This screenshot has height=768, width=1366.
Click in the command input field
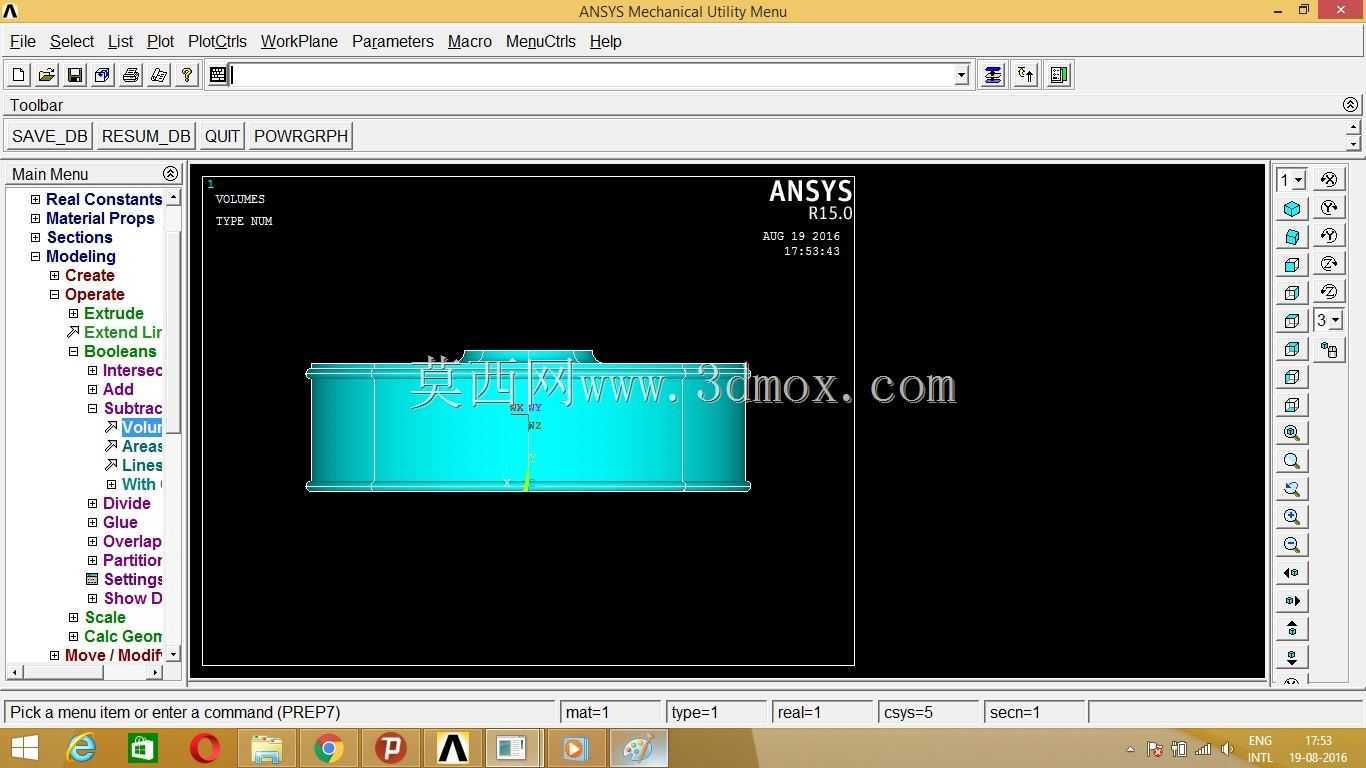pos(592,75)
